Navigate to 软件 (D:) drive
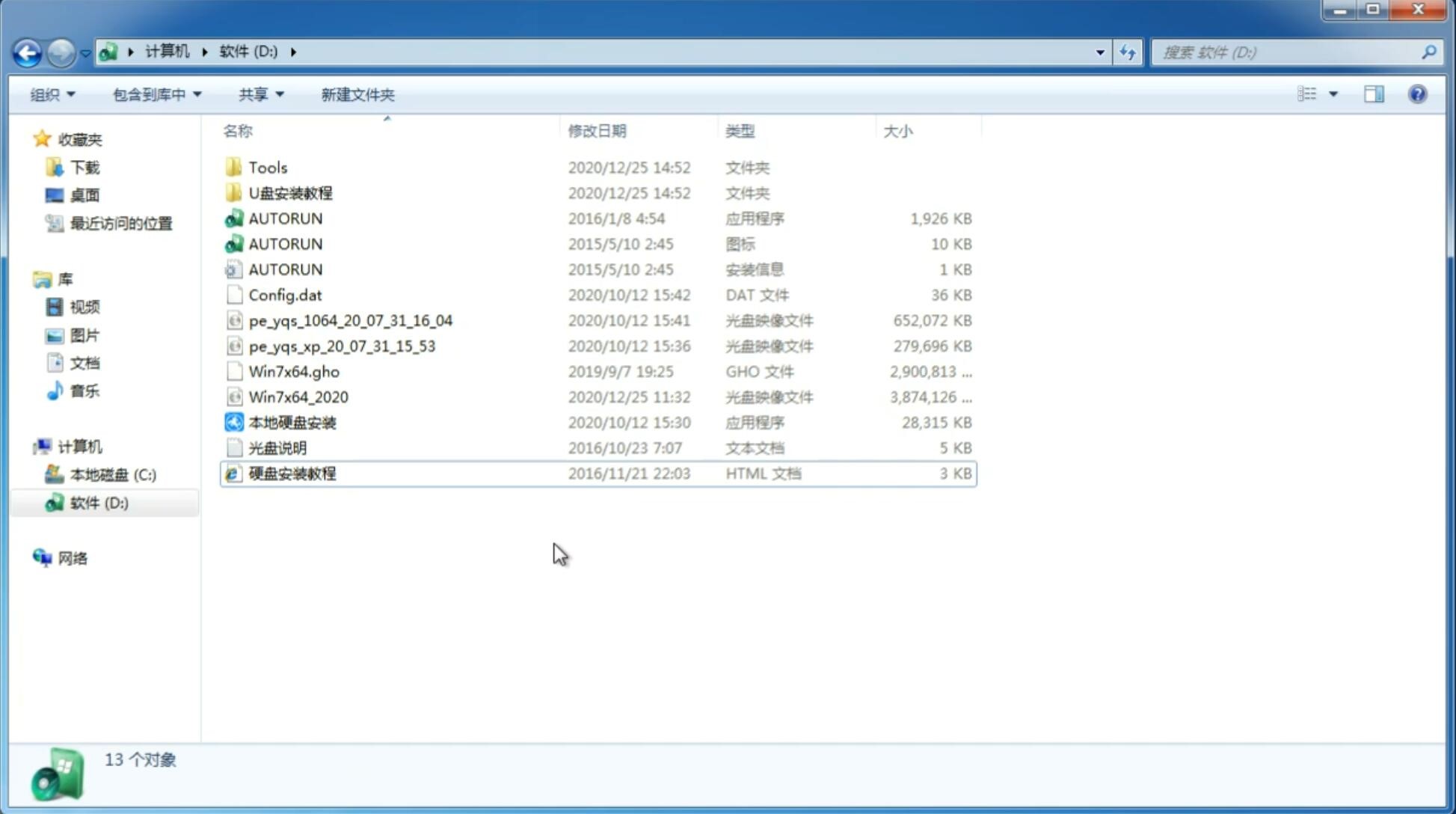 (x=98, y=502)
